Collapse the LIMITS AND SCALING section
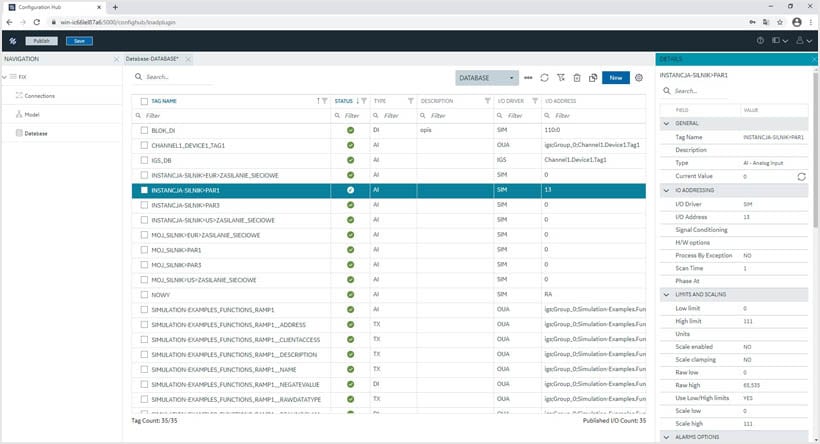Viewport: 820px width, 444px height. point(666,294)
